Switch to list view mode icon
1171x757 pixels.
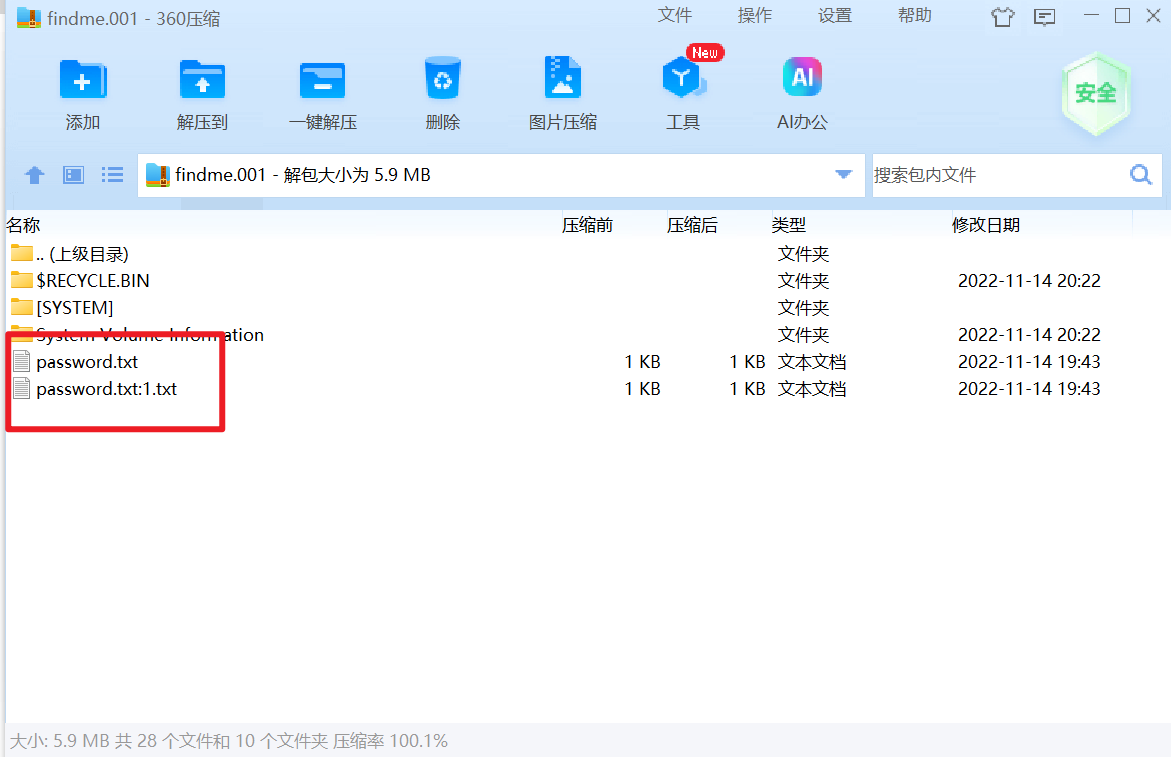(113, 175)
